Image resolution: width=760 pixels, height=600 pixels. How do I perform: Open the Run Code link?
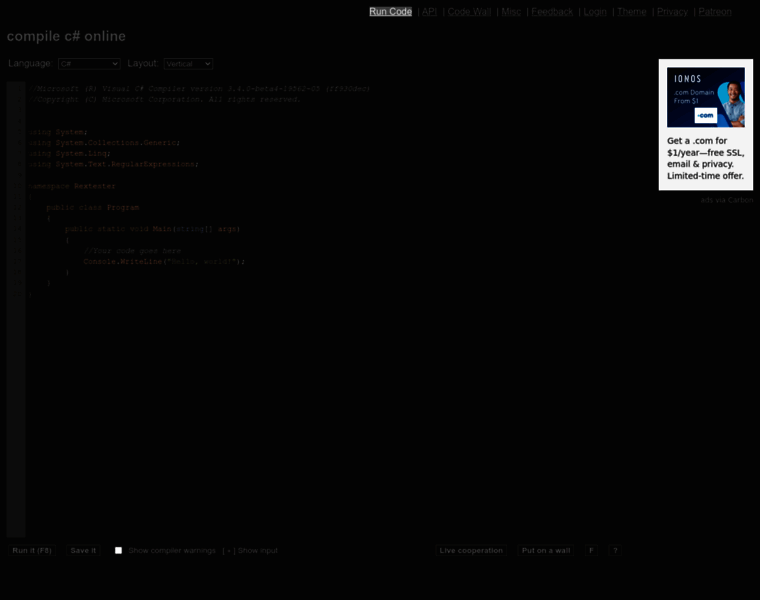pos(390,12)
